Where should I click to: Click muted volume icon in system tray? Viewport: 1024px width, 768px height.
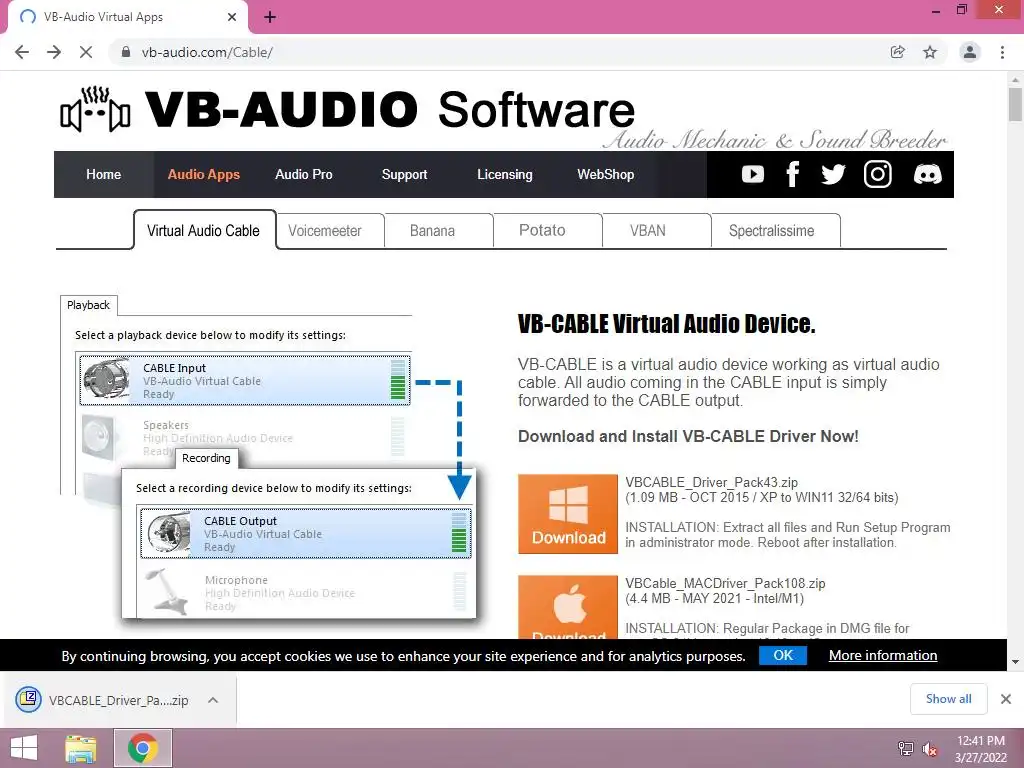929,749
